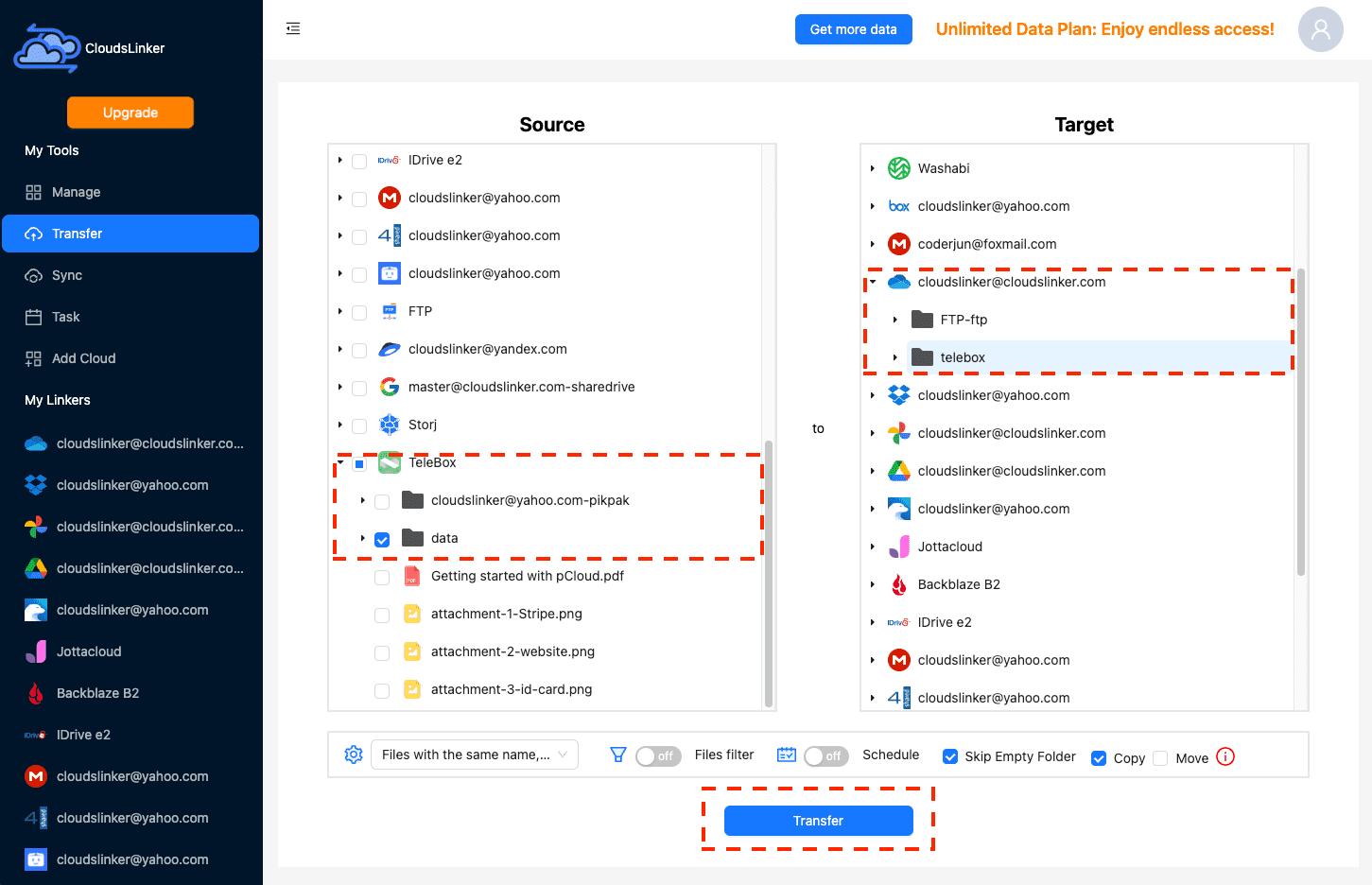Collapse the TeleBox source node
Viewport: 1372px width, 885px height.
coord(340,462)
